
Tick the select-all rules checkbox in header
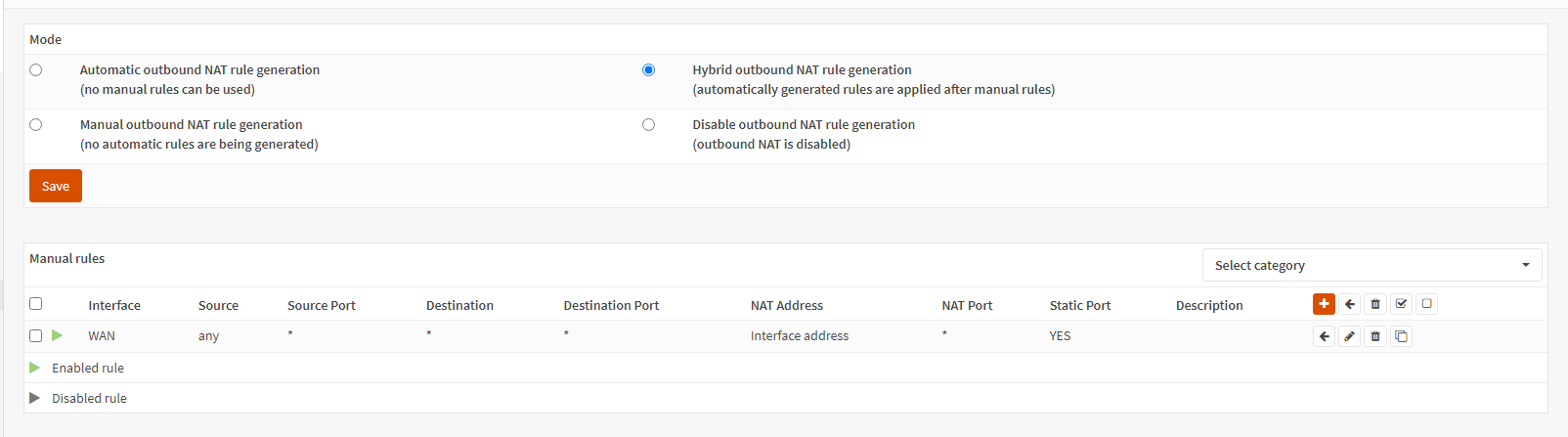click(x=36, y=304)
